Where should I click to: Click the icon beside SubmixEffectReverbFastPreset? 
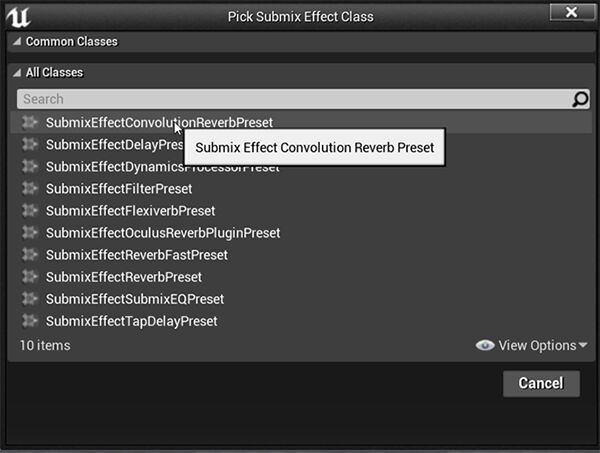[30, 254]
